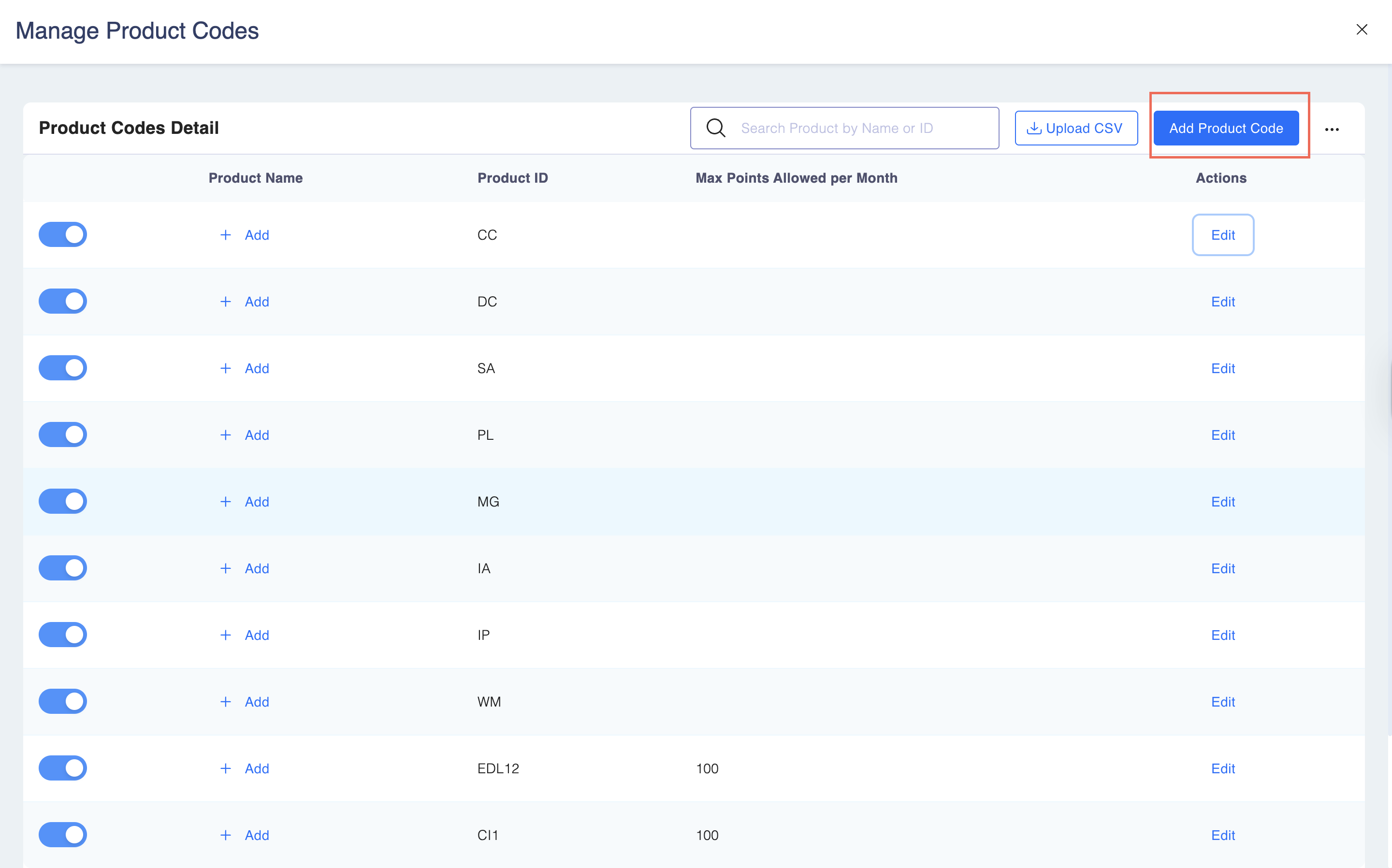1392x868 pixels.
Task: Disable the CC product code toggle
Action: pyautogui.click(x=62, y=235)
